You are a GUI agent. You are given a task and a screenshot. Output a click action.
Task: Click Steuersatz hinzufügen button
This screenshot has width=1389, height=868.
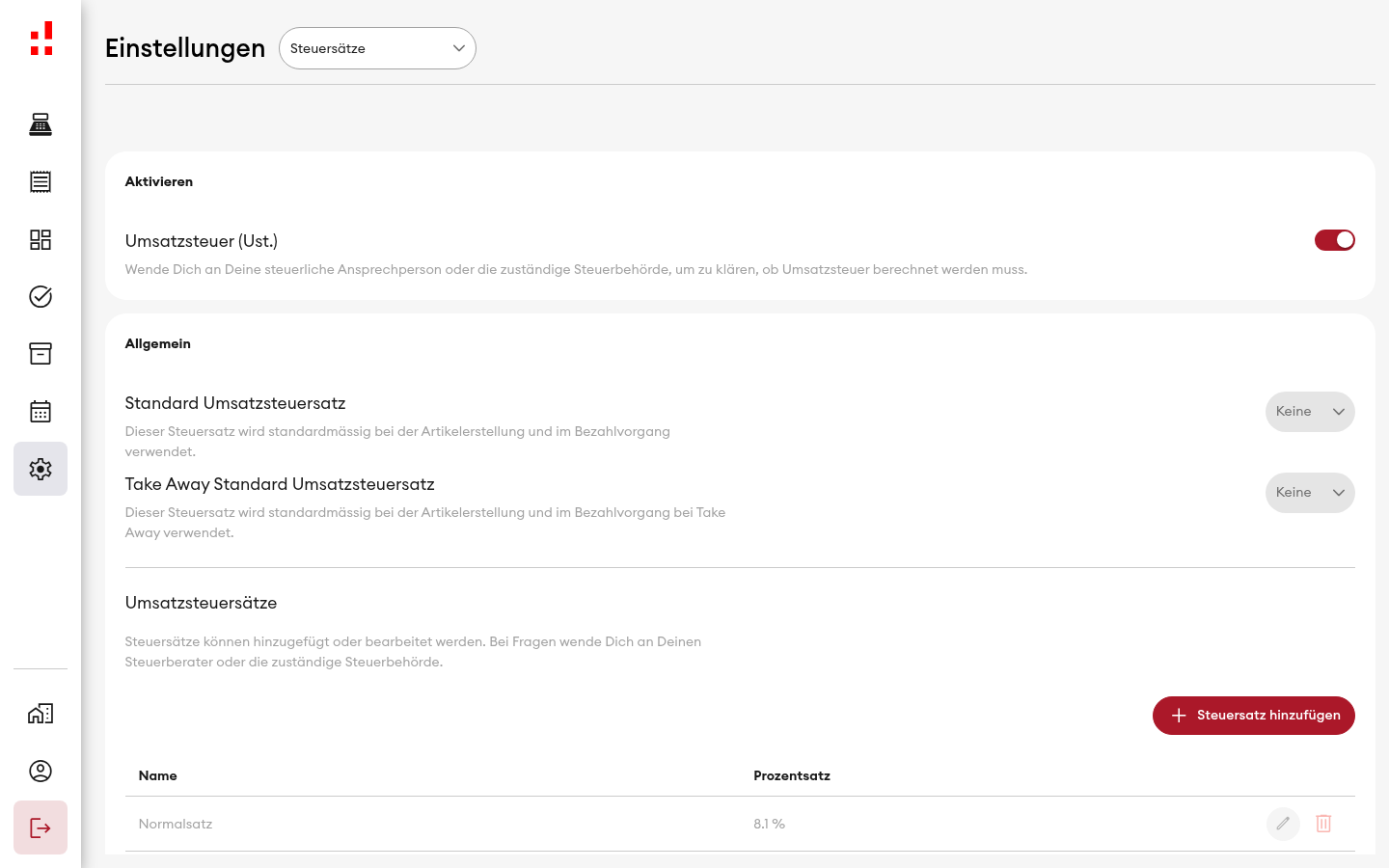[1254, 716]
